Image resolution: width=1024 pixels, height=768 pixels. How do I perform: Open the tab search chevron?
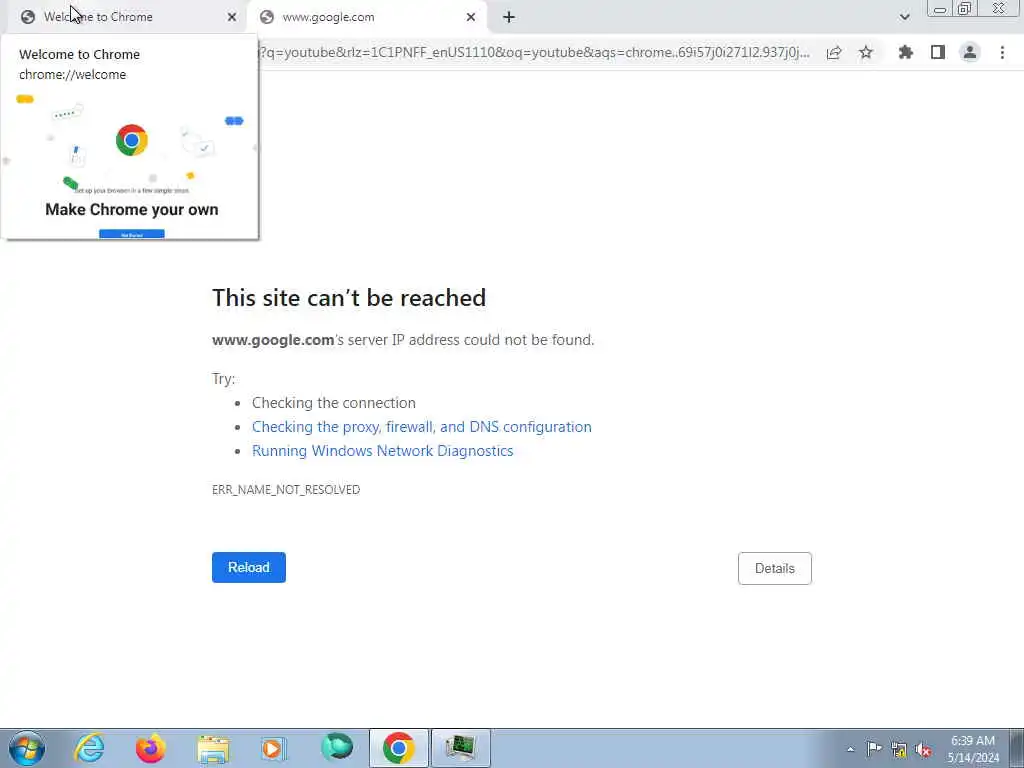904,17
